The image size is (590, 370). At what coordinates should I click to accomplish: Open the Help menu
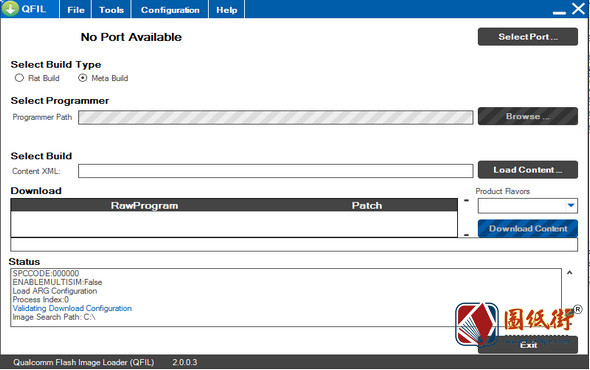coord(227,10)
